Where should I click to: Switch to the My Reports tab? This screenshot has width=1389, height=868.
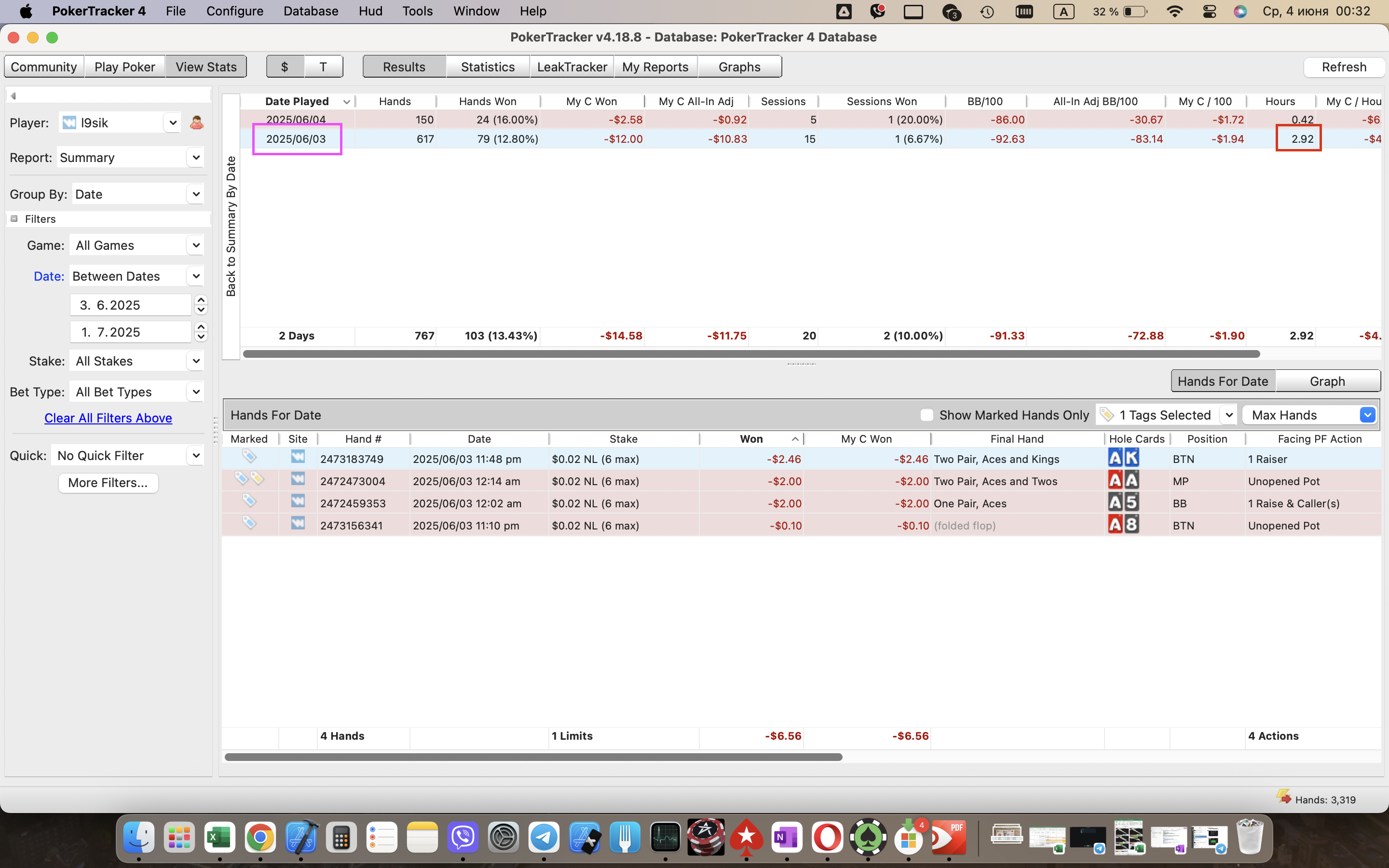point(655,67)
